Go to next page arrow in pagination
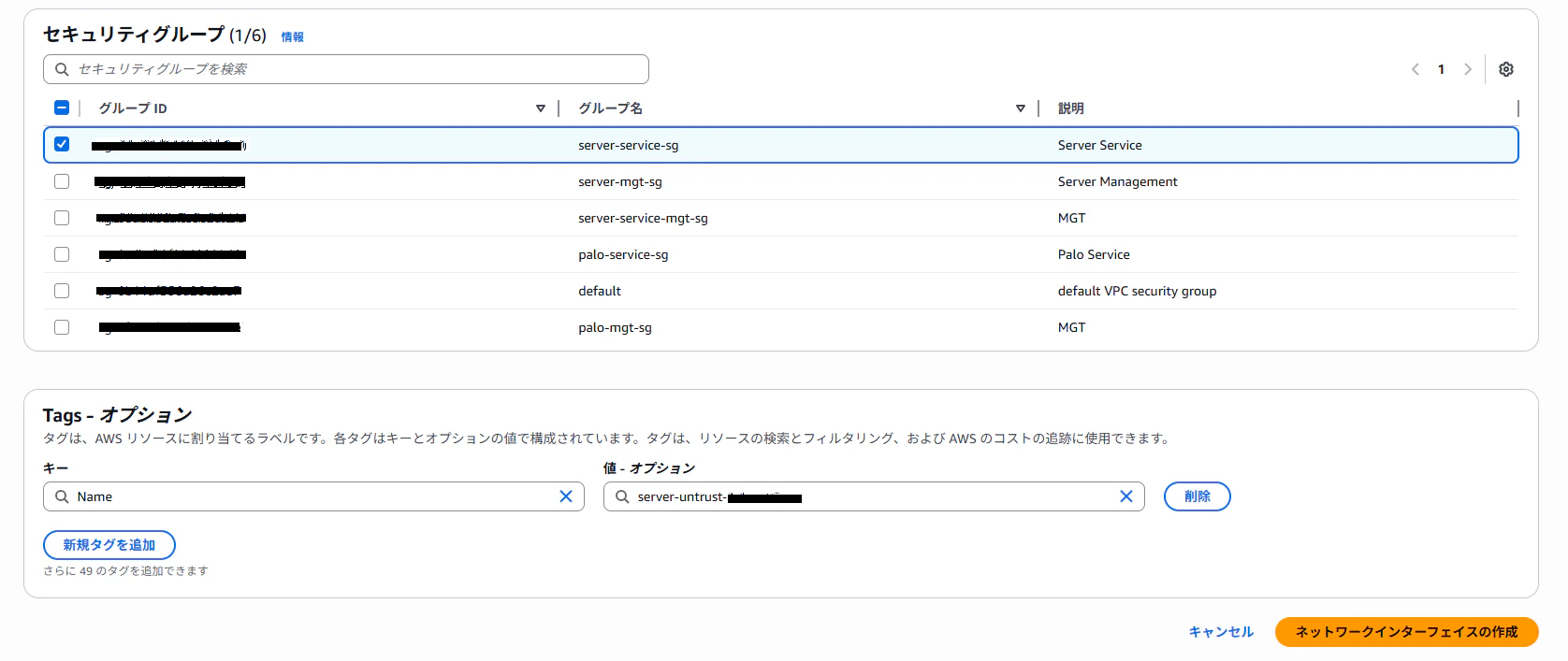This screenshot has width=1568, height=661. coord(1468,69)
